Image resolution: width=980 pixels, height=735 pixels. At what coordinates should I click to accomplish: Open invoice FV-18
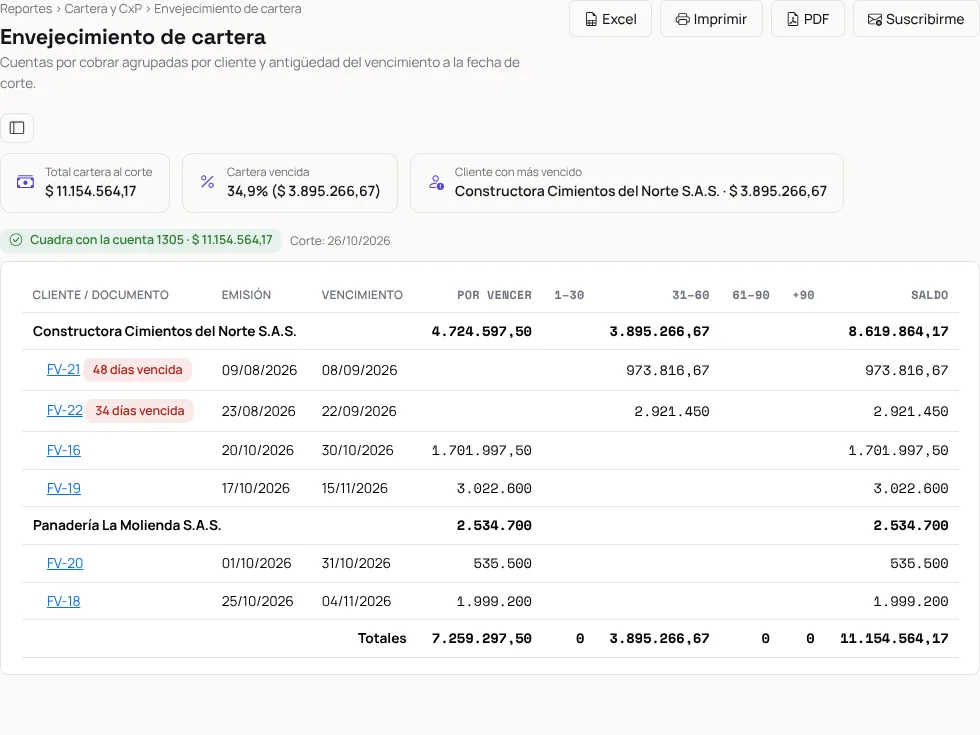tap(64, 601)
